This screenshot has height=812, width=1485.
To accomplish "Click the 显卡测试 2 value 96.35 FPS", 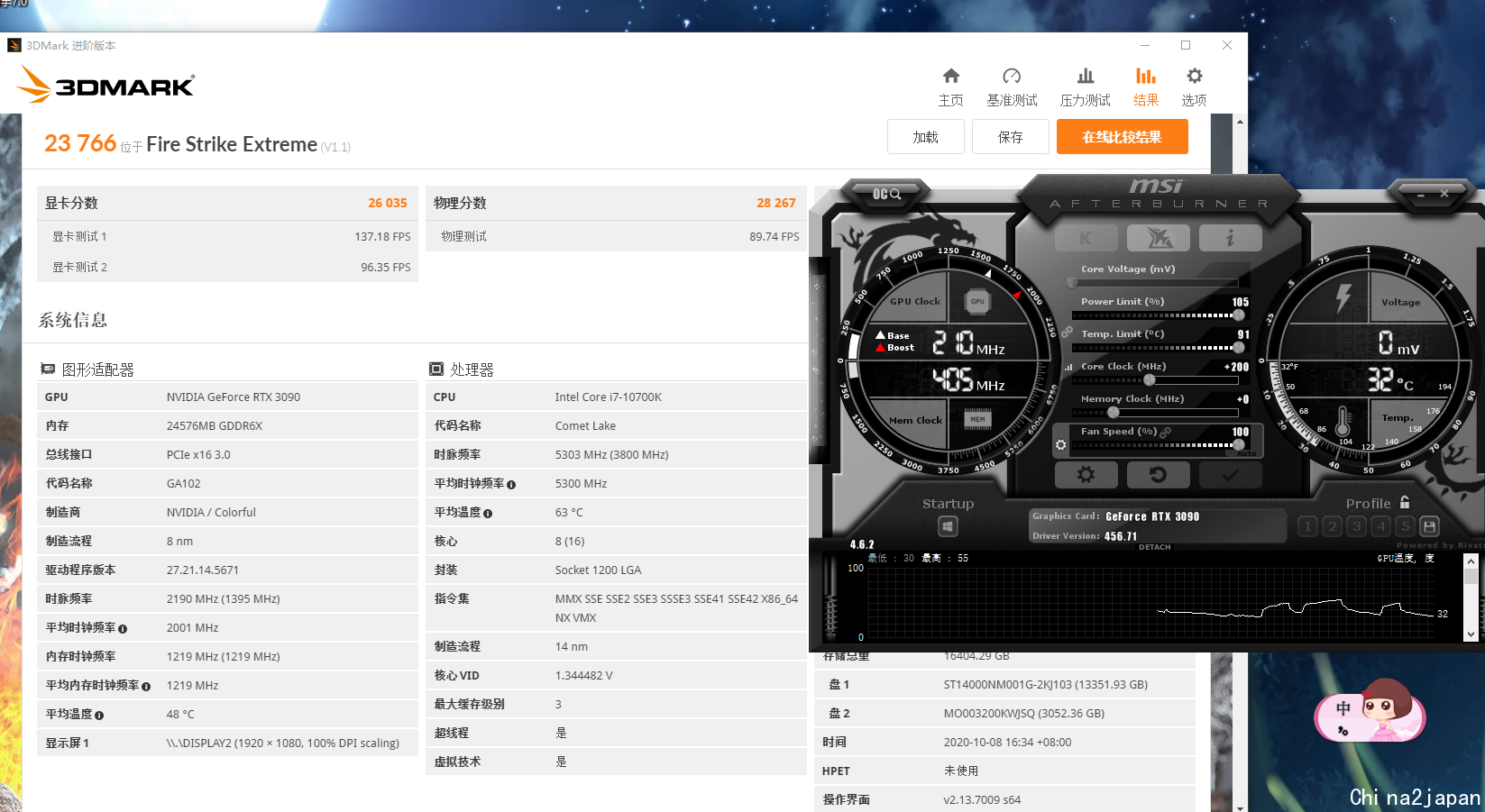I will [386, 267].
